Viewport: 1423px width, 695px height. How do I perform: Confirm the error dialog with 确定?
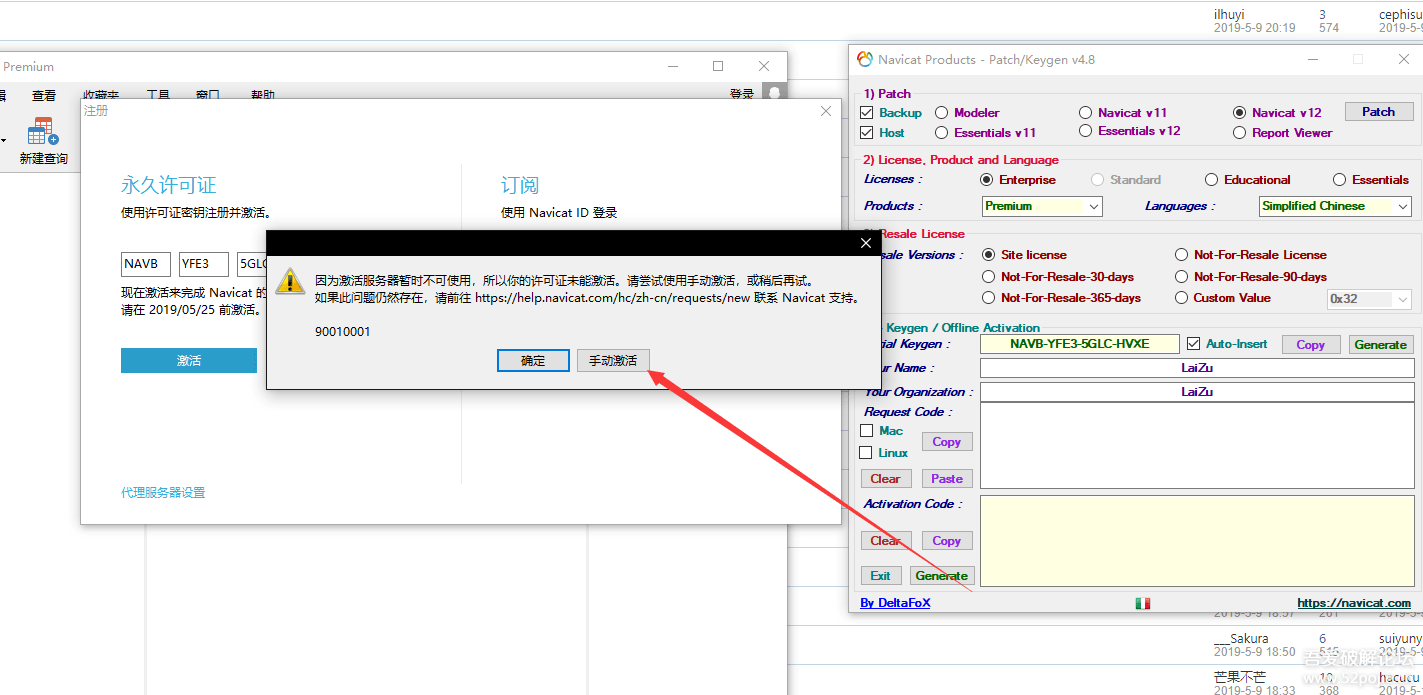(533, 361)
